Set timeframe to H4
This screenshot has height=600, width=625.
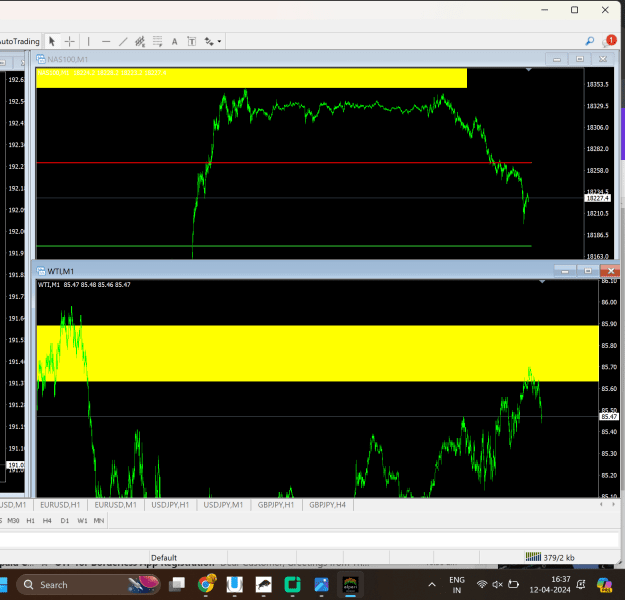coord(47,521)
